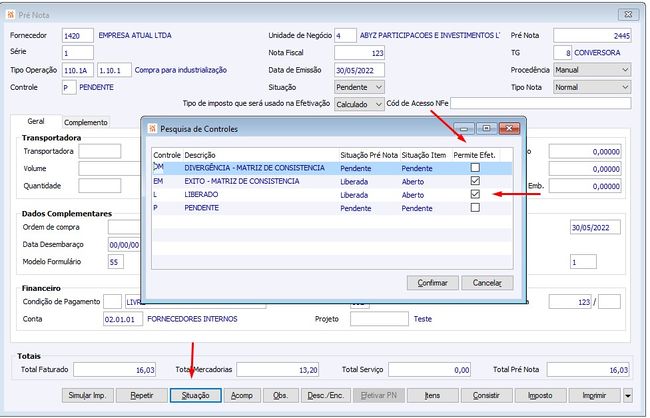
Task: Click the Total Serviço field
Action: click(429, 369)
